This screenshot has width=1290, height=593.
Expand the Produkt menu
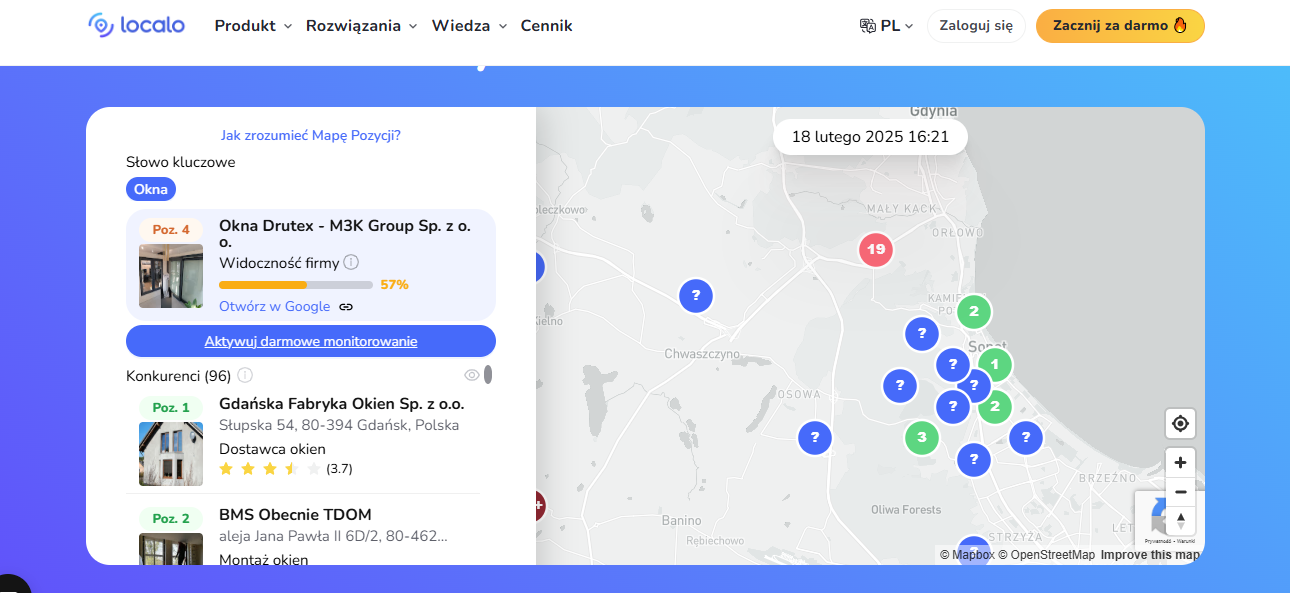[253, 26]
